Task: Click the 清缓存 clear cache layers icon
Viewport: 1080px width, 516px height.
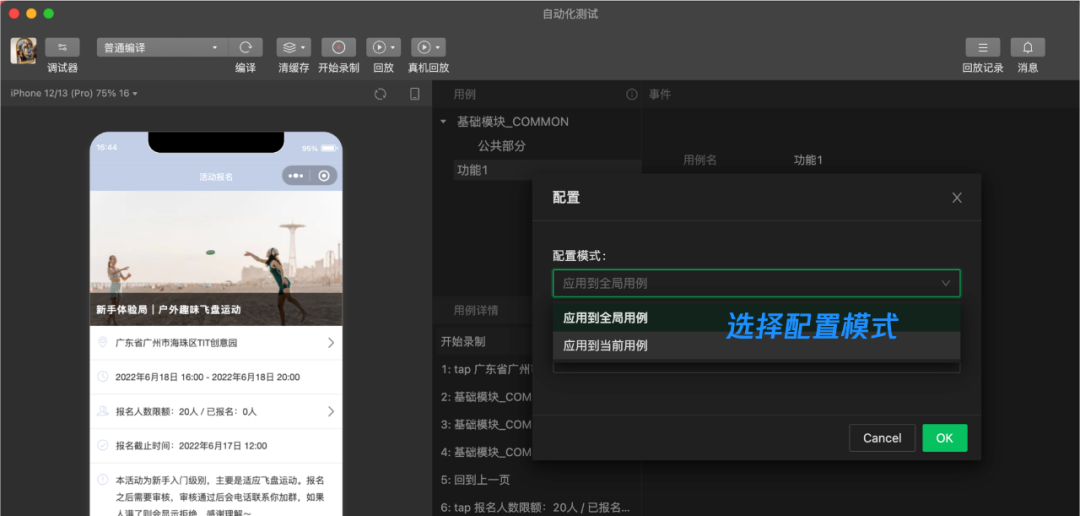Action: [289, 47]
